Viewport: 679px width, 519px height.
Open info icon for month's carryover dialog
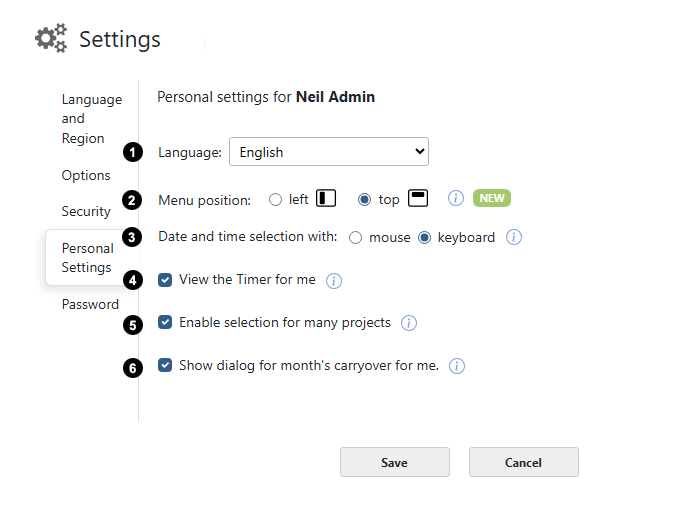click(x=457, y=366)
